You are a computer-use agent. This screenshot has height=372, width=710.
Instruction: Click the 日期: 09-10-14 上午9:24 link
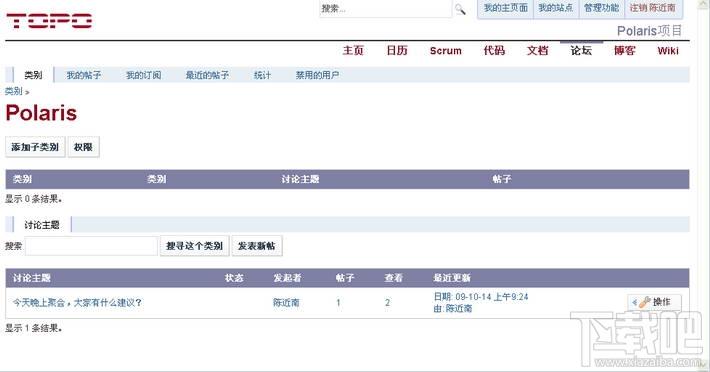(x=481, y=297)
